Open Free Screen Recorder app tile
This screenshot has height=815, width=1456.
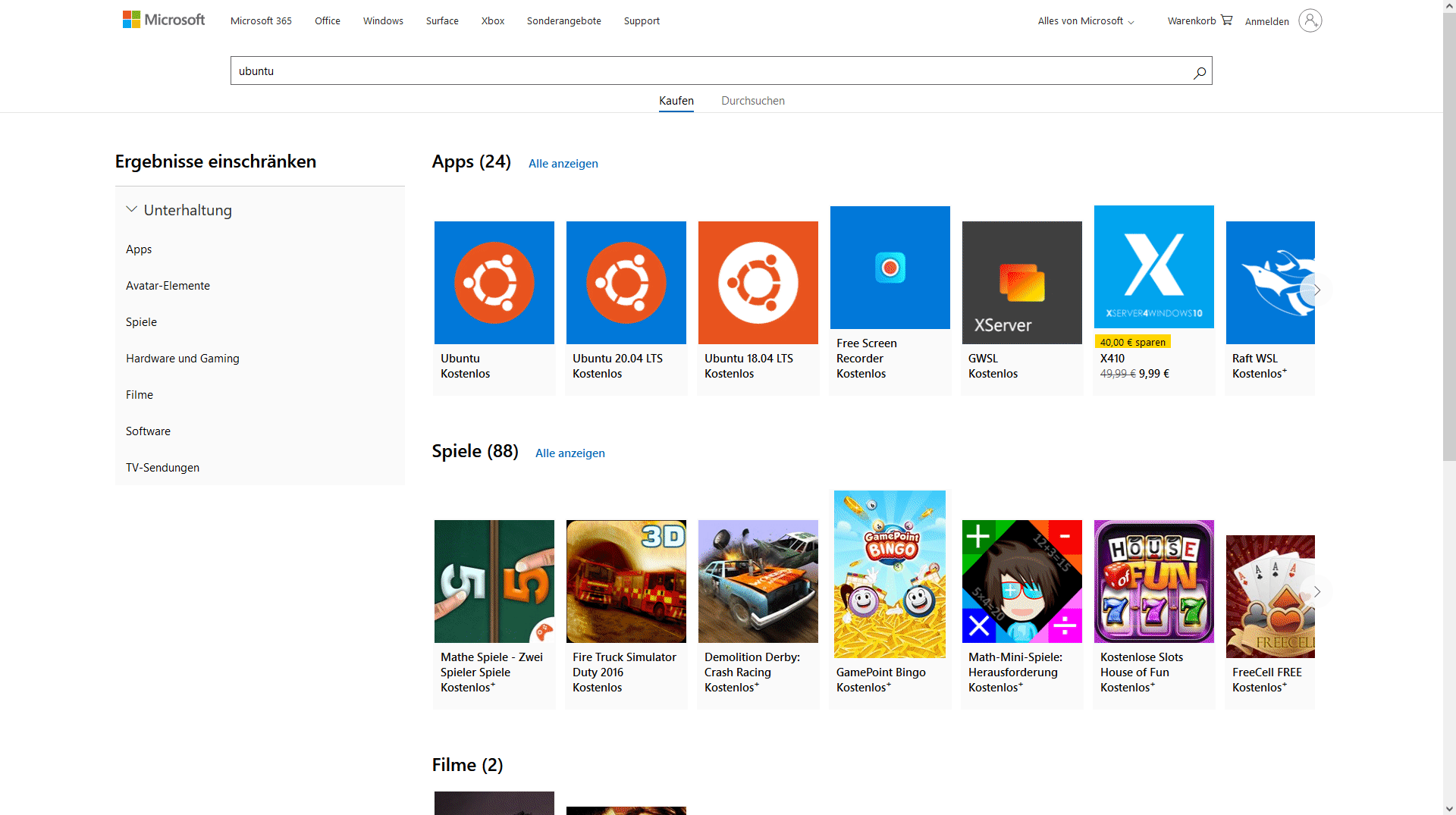point(890,268)
